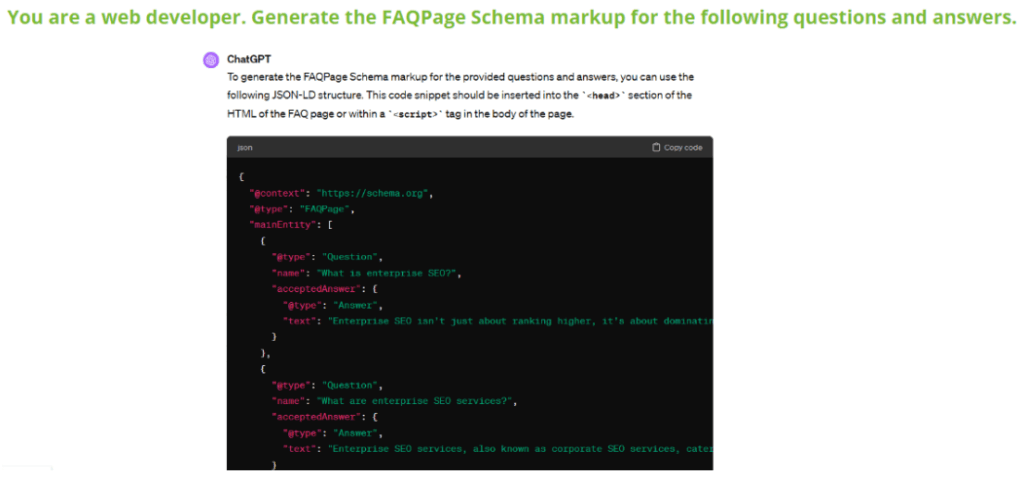The height and width of the screenshot is (482, 1024).
Task: Click the purple ChatGPT avatar icon
Action: pyautogui.click(x=210, y=60)
